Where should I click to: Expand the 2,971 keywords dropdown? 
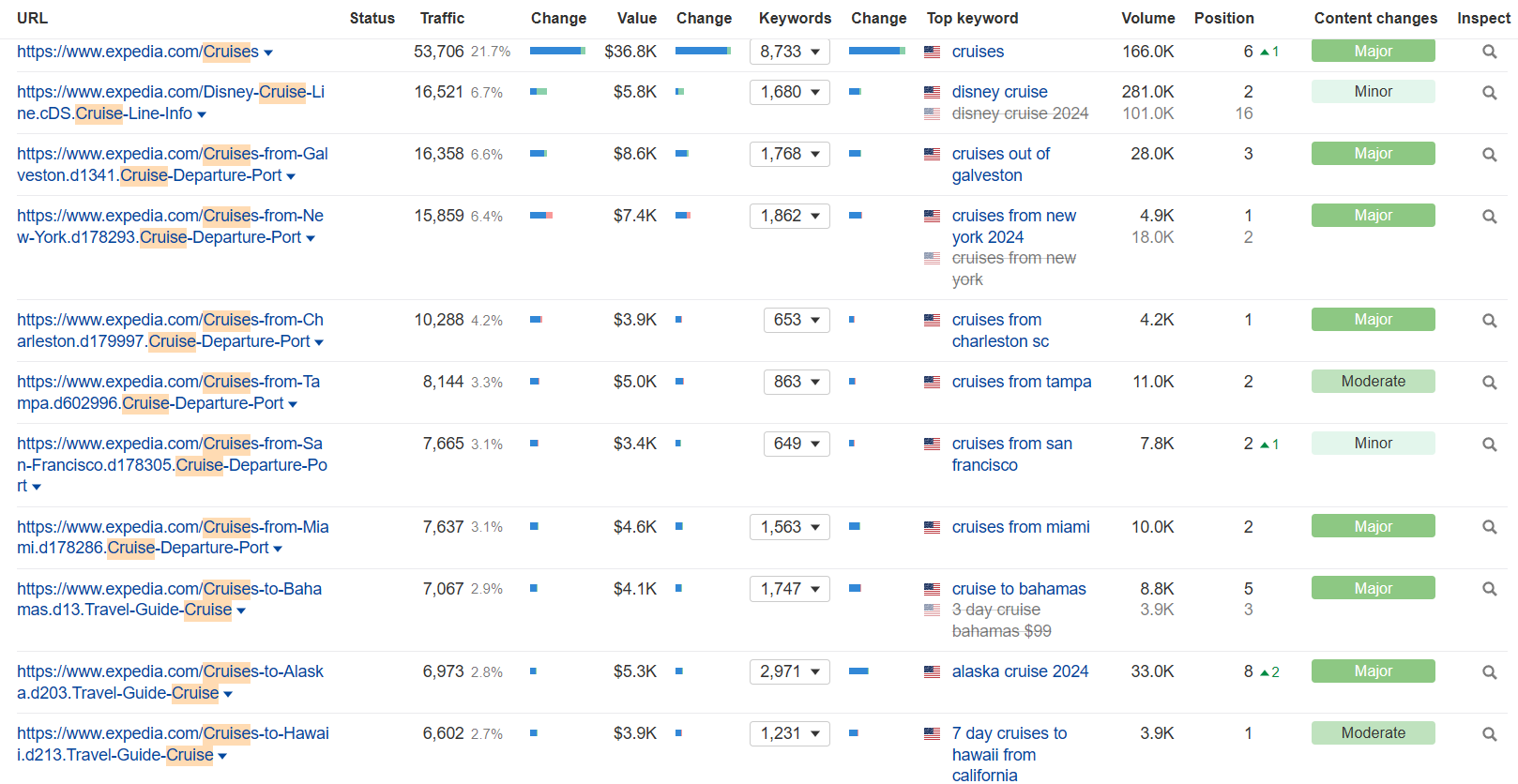pyautogui.click(x=790, y=671)
